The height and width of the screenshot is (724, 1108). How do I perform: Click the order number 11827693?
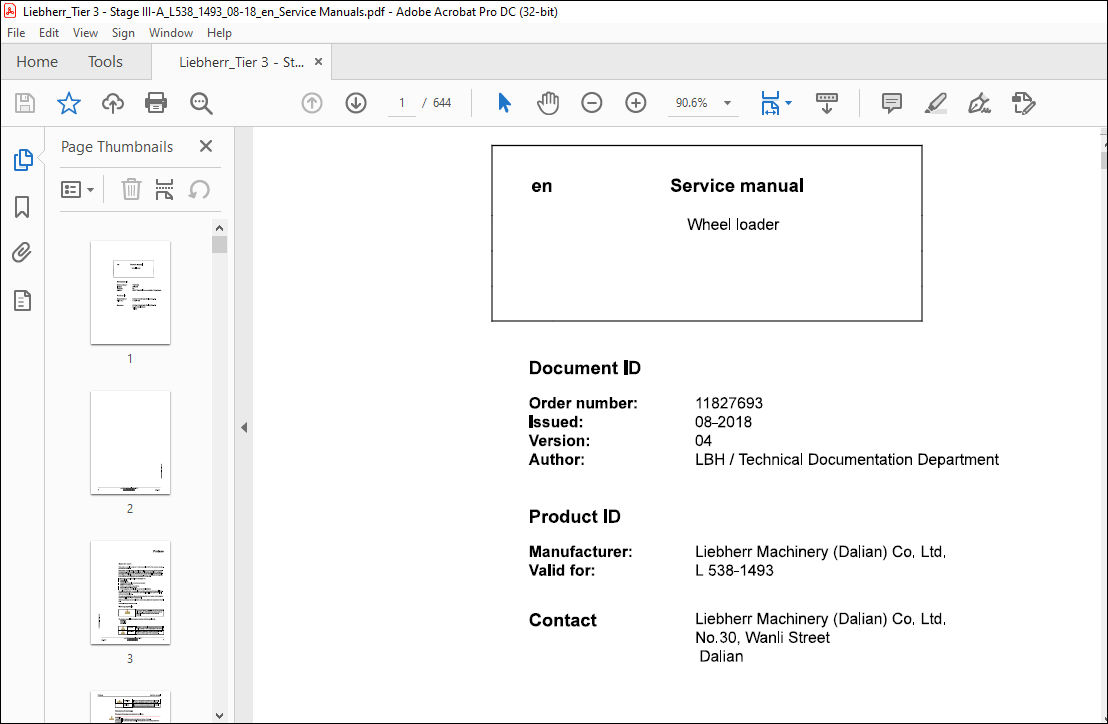click(x=729, y=403)
